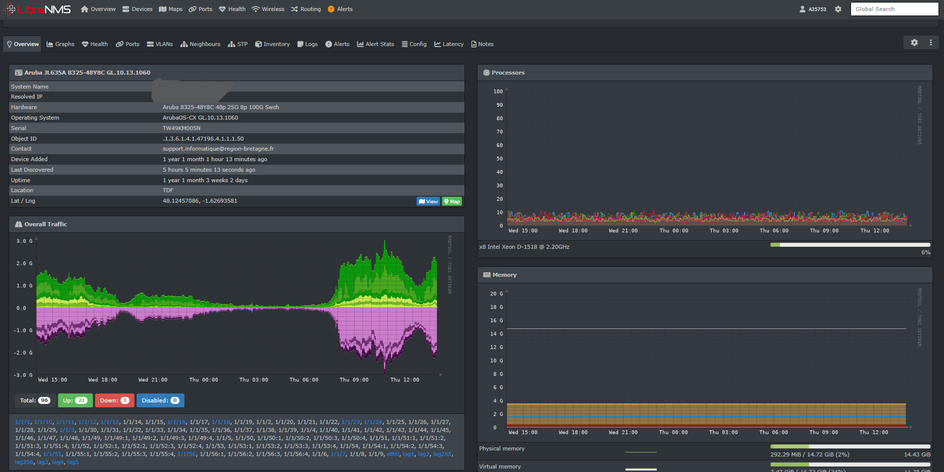Click the Intel Xeon processor 6% usage bar
Viewport: 944px width, 472px height.
[x=850, y=244]
